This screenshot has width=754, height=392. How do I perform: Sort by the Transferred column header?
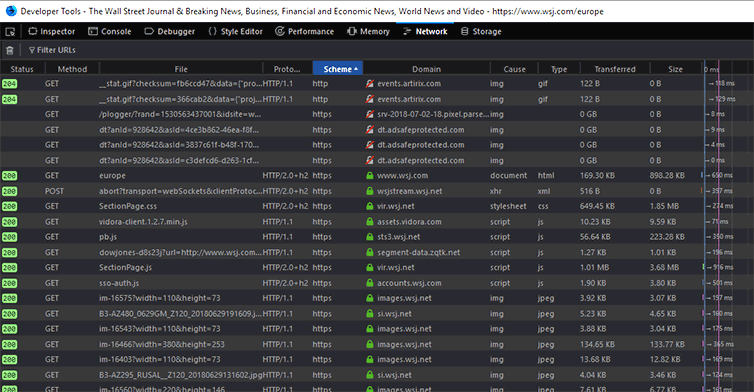[x=615, y=69]
